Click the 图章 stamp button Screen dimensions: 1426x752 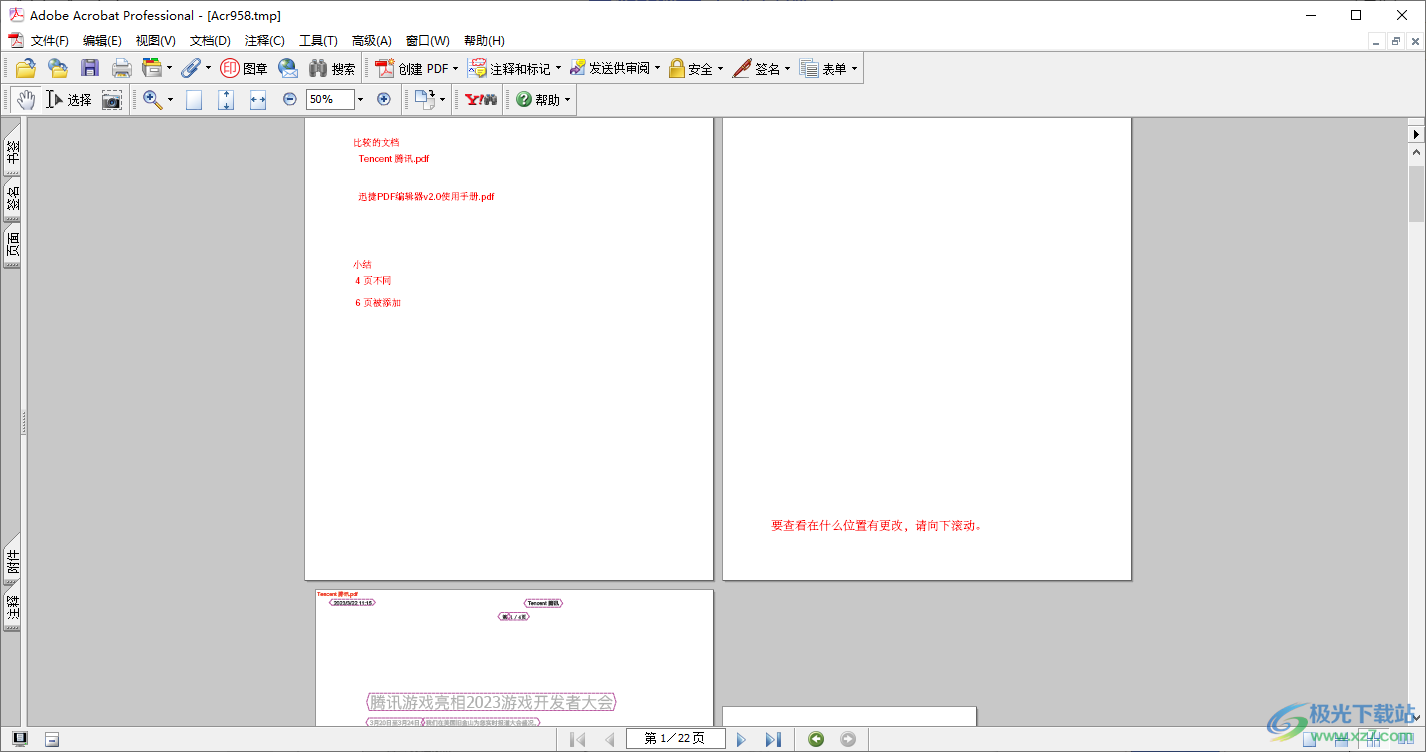(x=244, y=68)
